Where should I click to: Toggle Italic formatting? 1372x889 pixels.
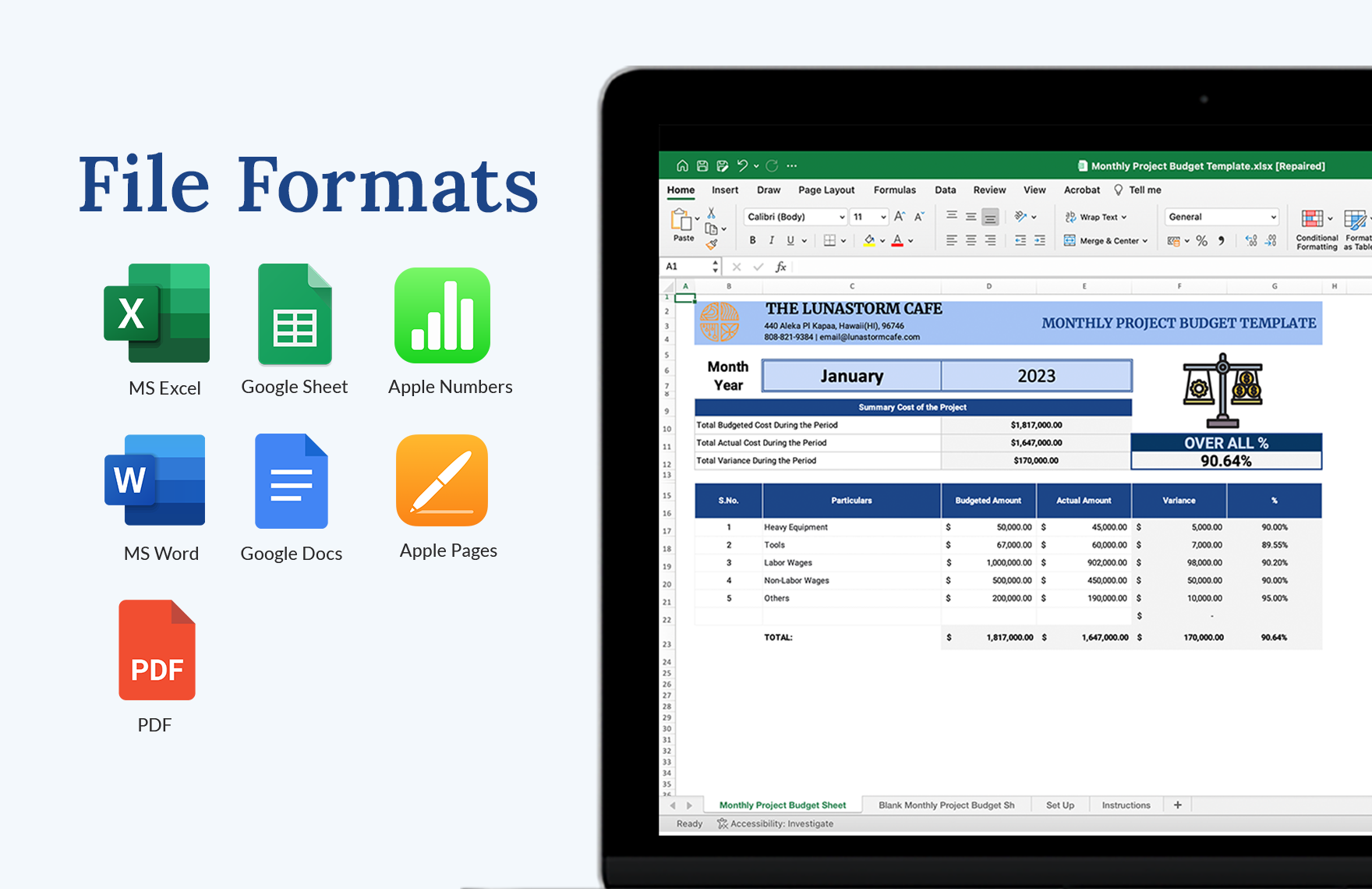click(772, 240)
